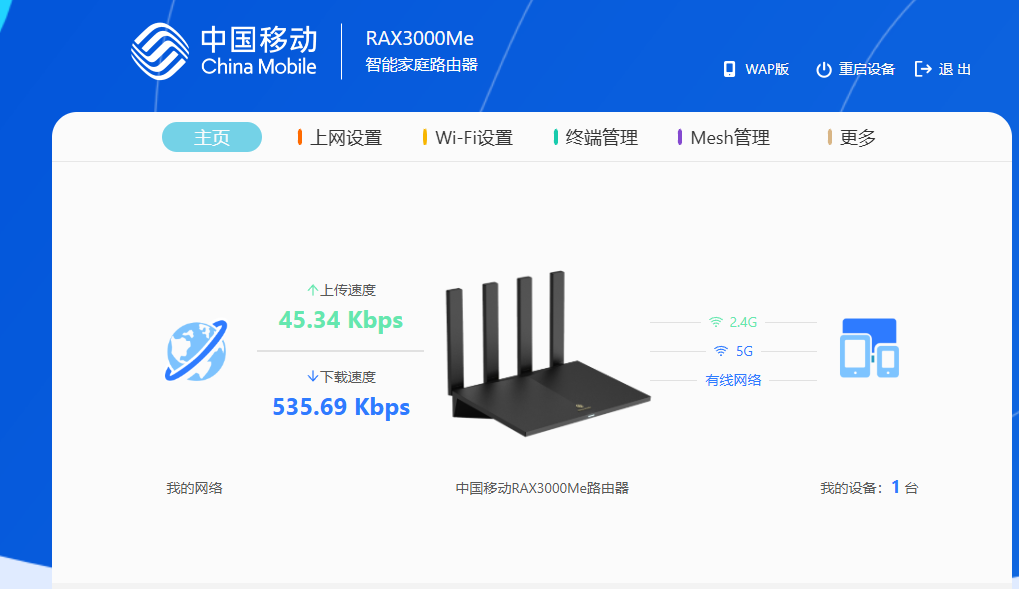Click the device count number 1
This screenshot has width=1019, height=589.
click(895, 487)
